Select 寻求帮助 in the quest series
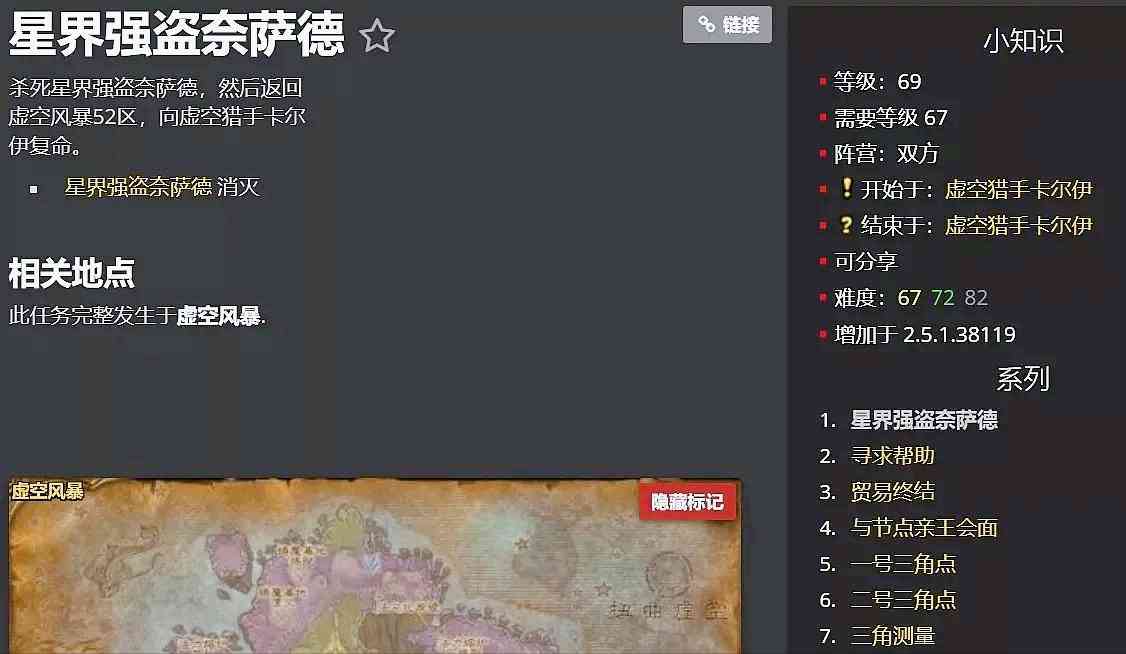 coord(892,455)
